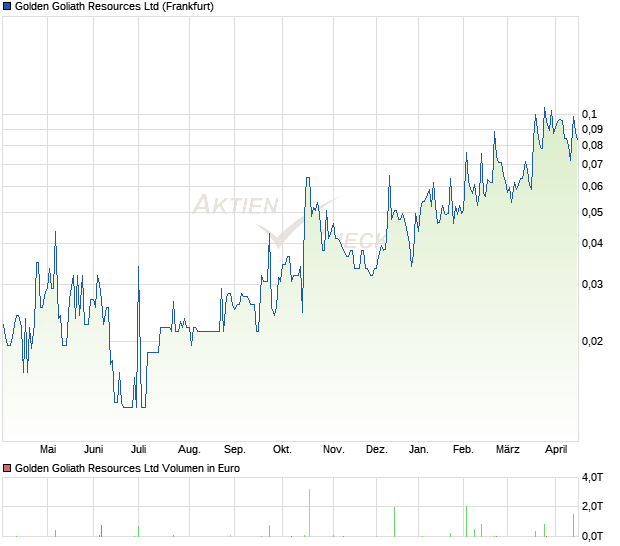
Task: Click the red Volumen legend square
Action: pos(7,468)
